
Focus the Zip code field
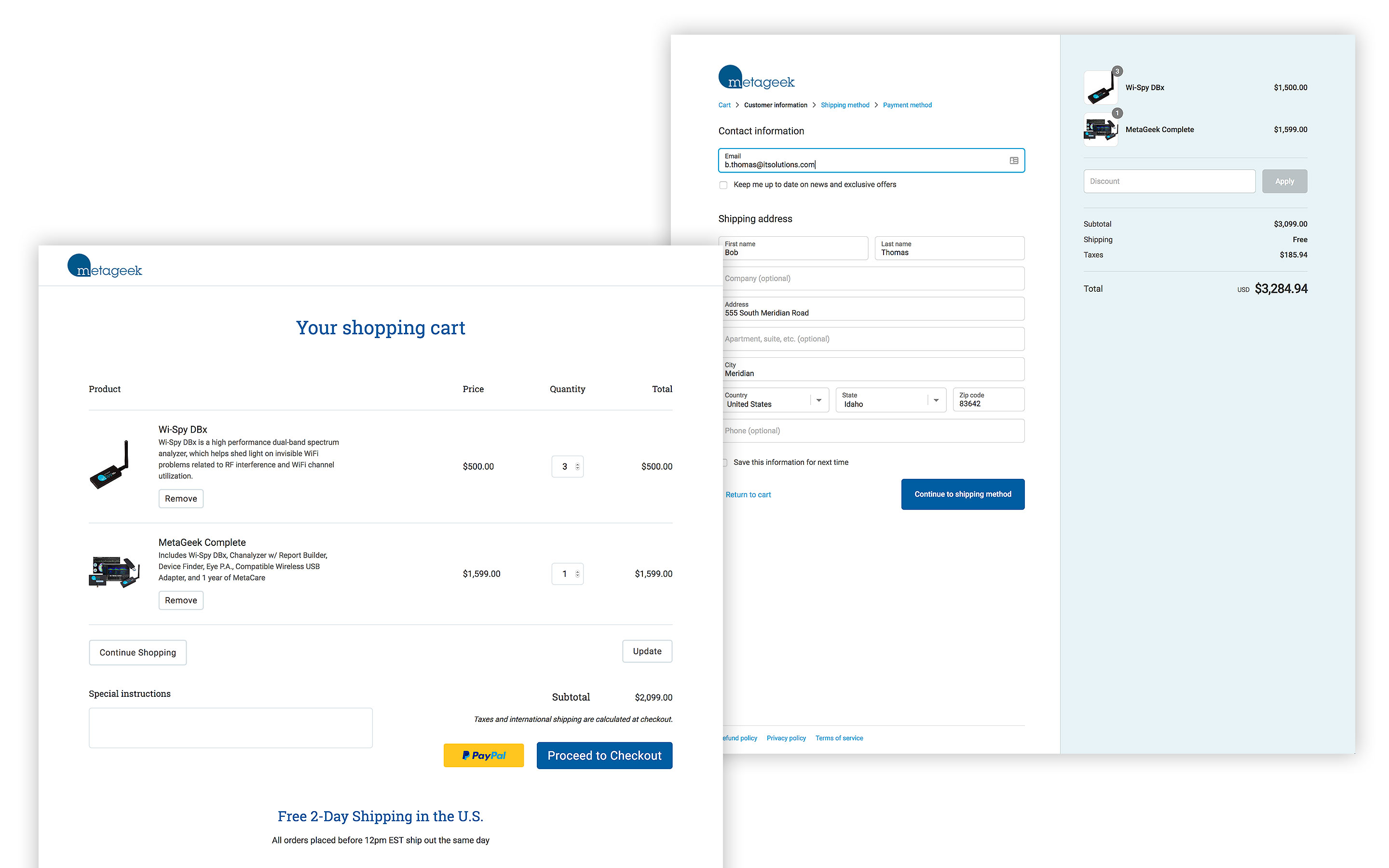(988, 400)
